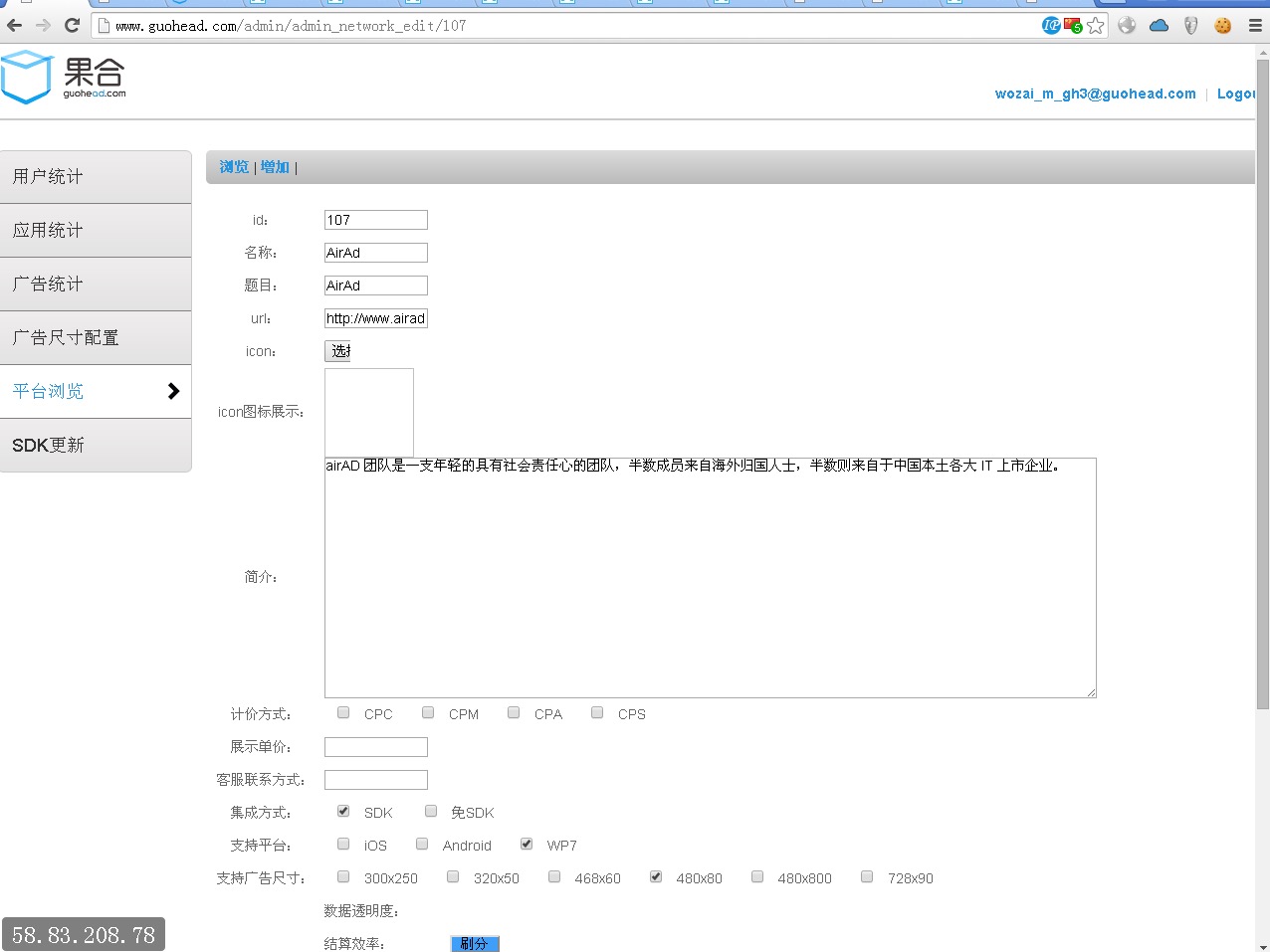Click the scrollbar up arrow
Image resolution: width=1270 pixels, height=952 pixels.
coord(1263,52)
